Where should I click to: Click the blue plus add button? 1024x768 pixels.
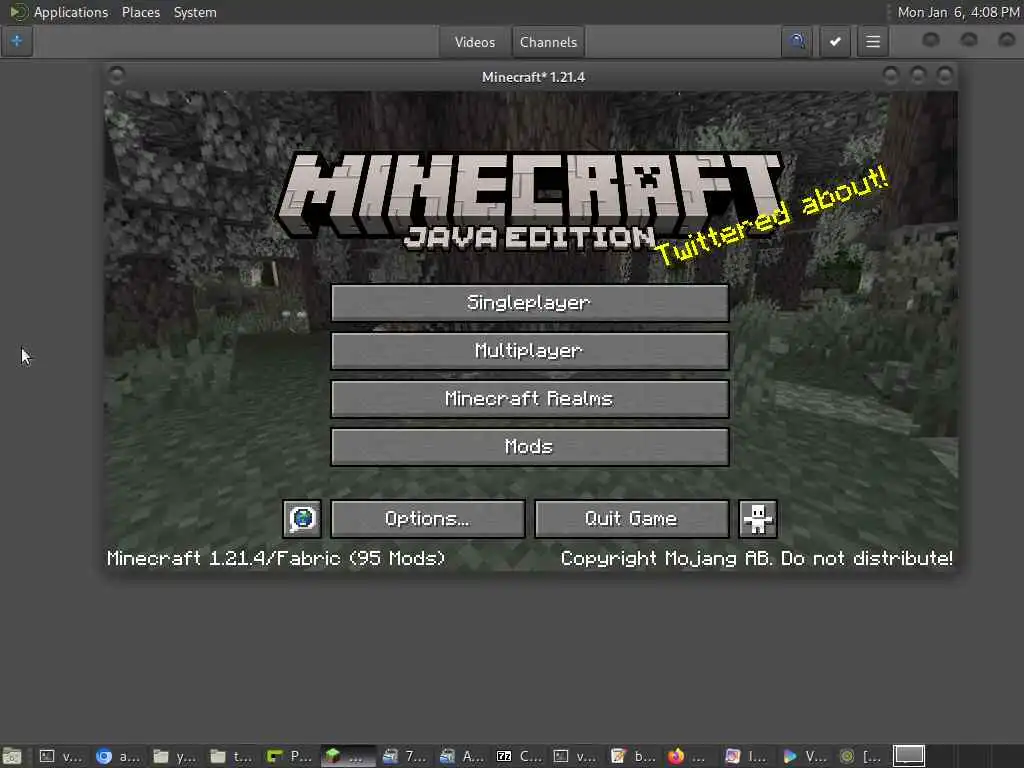[x=17, y=41]
